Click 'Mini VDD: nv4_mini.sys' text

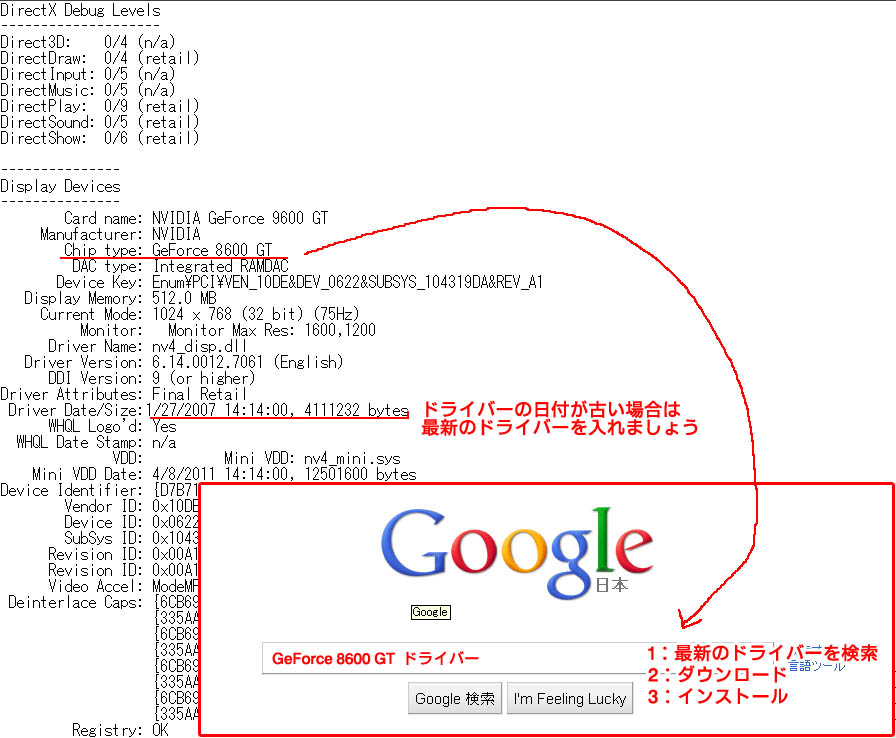312,458
